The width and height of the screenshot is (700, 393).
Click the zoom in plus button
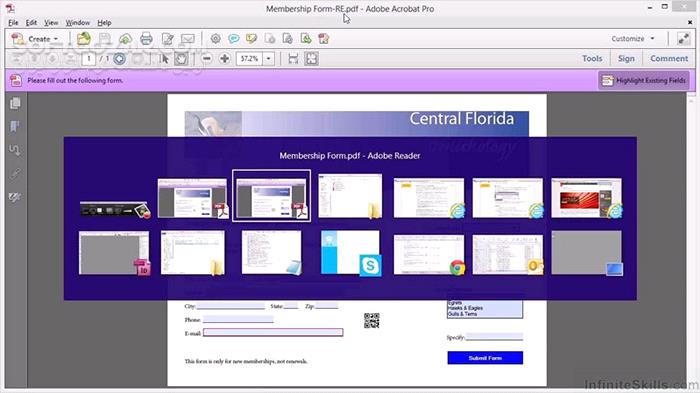(x=225, y=59)
